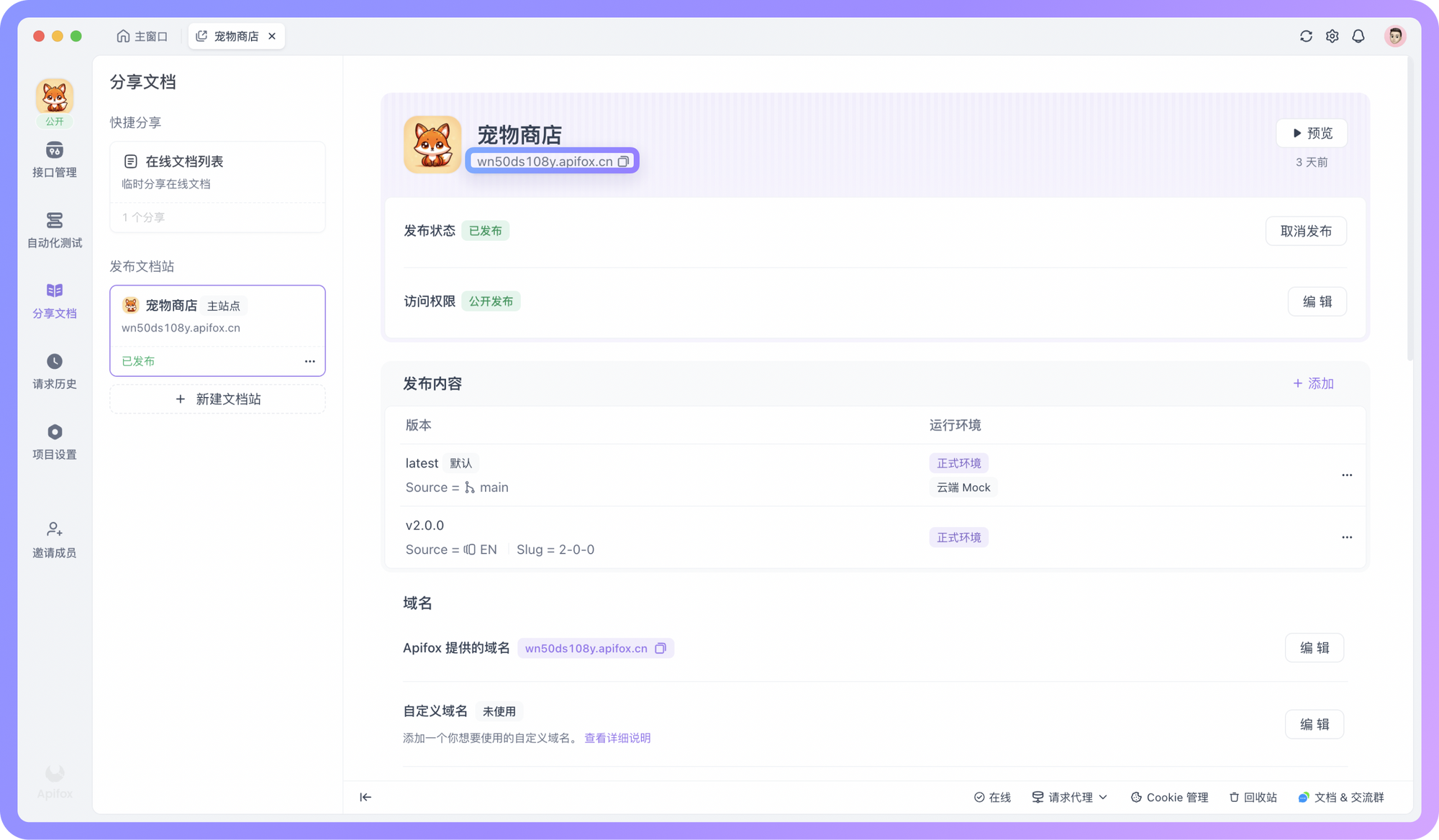1439x840 pixels.
Task: Select the 宠物商店 主站点 card
Action: [x=217, y=330]
